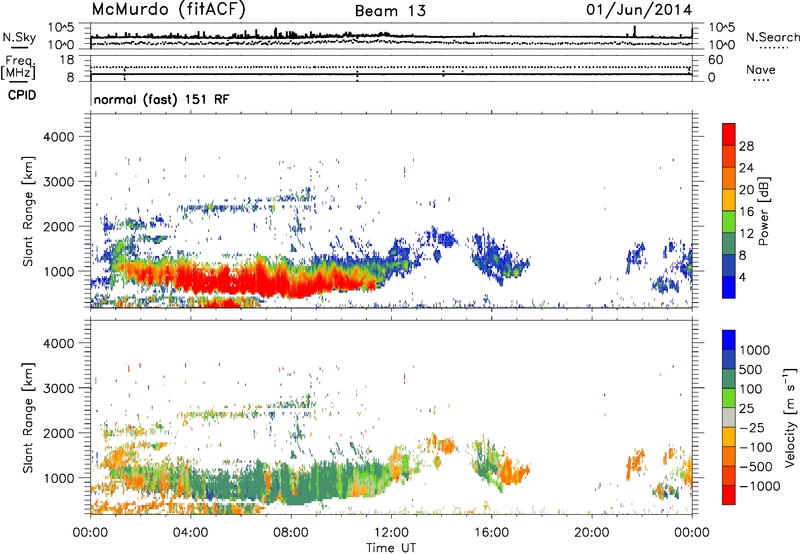Click the blue bottom of power colorbar
The width and height of the screenshot is (800, 554).
729,287
